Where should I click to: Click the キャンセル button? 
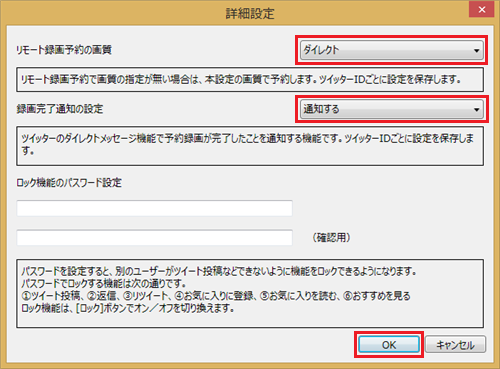tap(455, 345)
